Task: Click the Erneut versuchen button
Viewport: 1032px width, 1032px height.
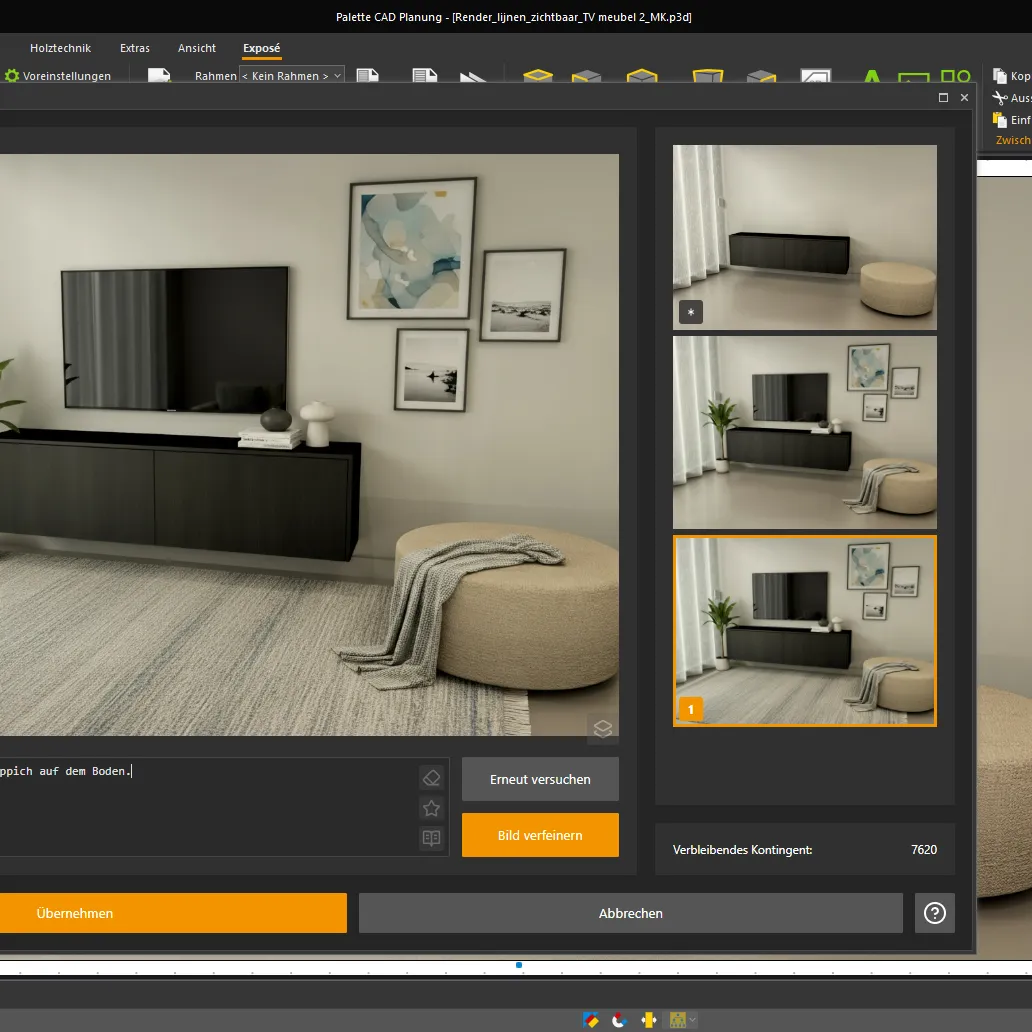Action: [x=540, y=779]
